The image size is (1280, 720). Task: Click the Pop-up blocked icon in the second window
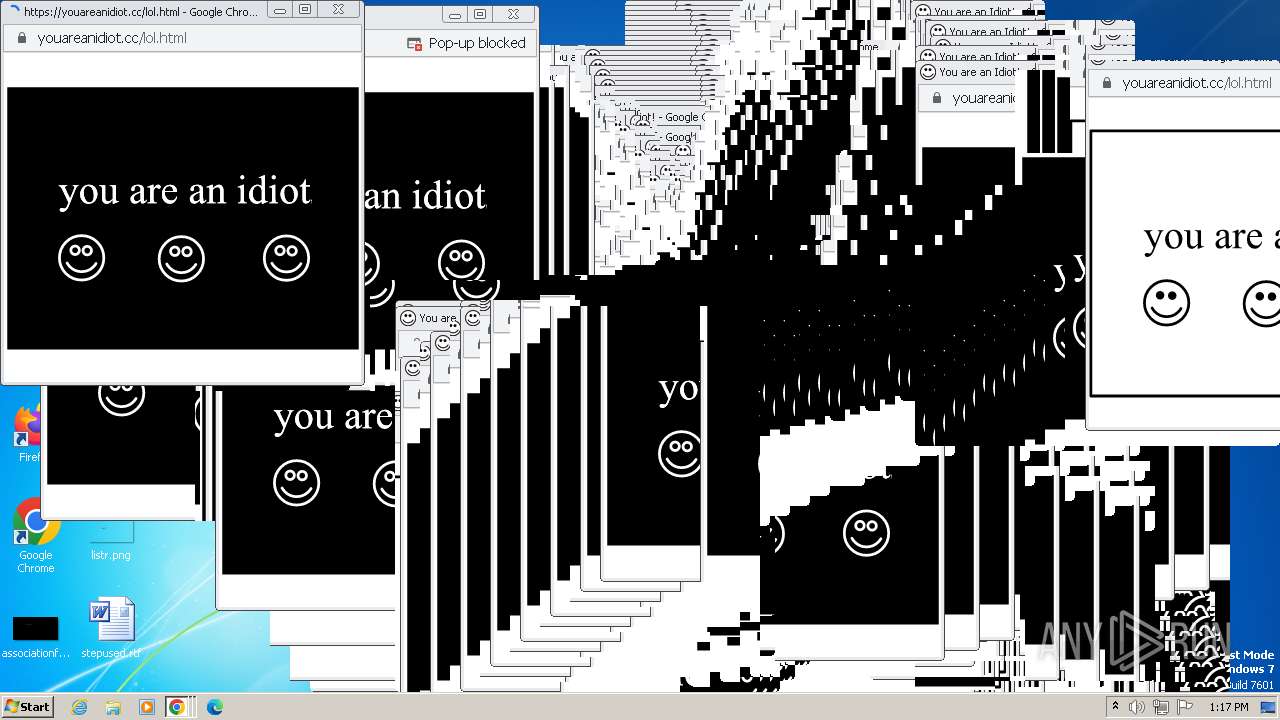pyautogui.click(x=414, y=43)
